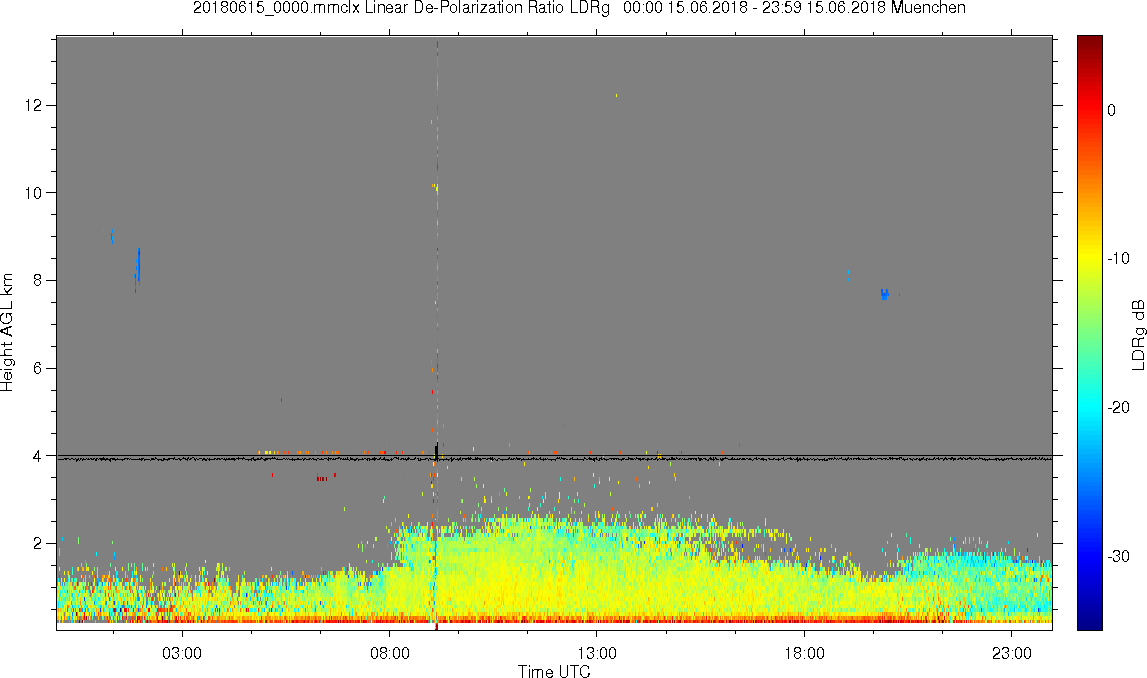Click the colorbar value 0
Image resolution: width=1147 pixels, height=678 pixels.
click(1112, 110)
